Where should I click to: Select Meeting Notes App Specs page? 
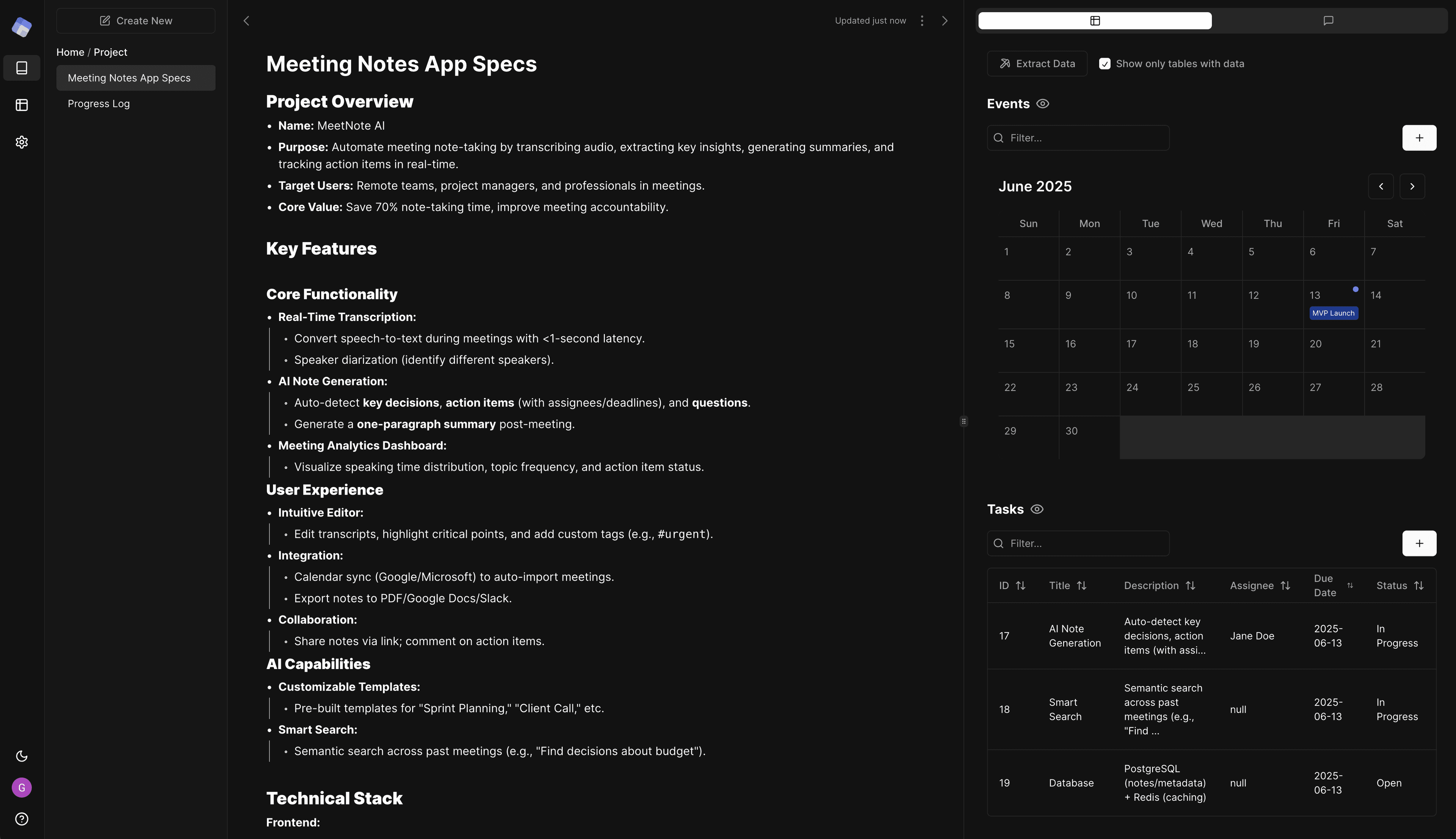click(x=136, y=78)
